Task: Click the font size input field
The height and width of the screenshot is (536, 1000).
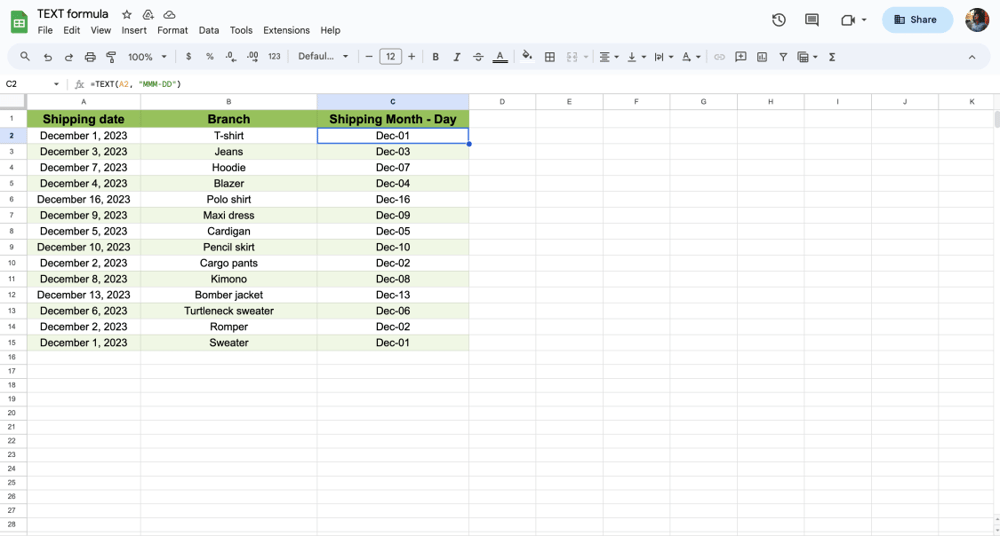Action: tap(390, 57)
